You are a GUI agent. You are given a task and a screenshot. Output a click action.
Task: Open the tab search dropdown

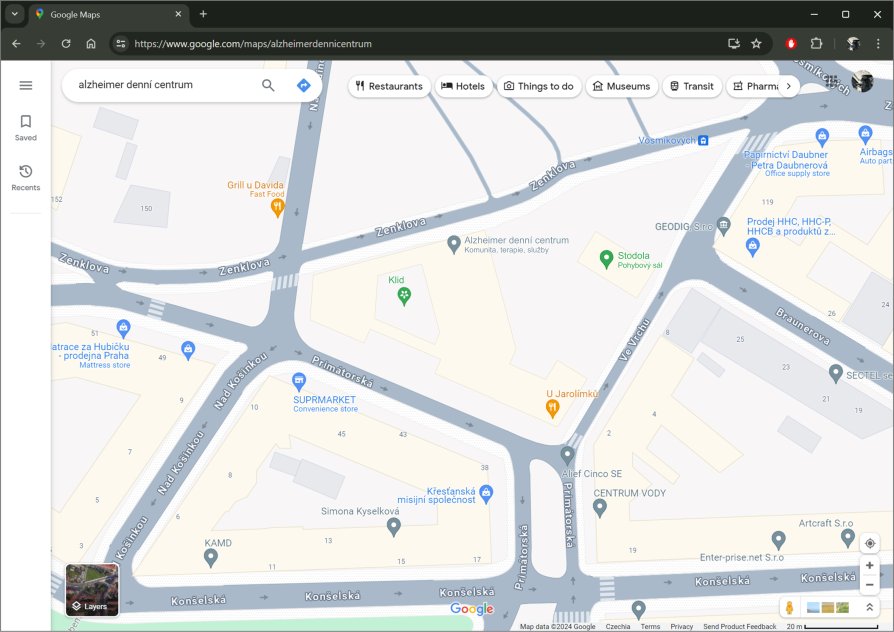(15, 14)
